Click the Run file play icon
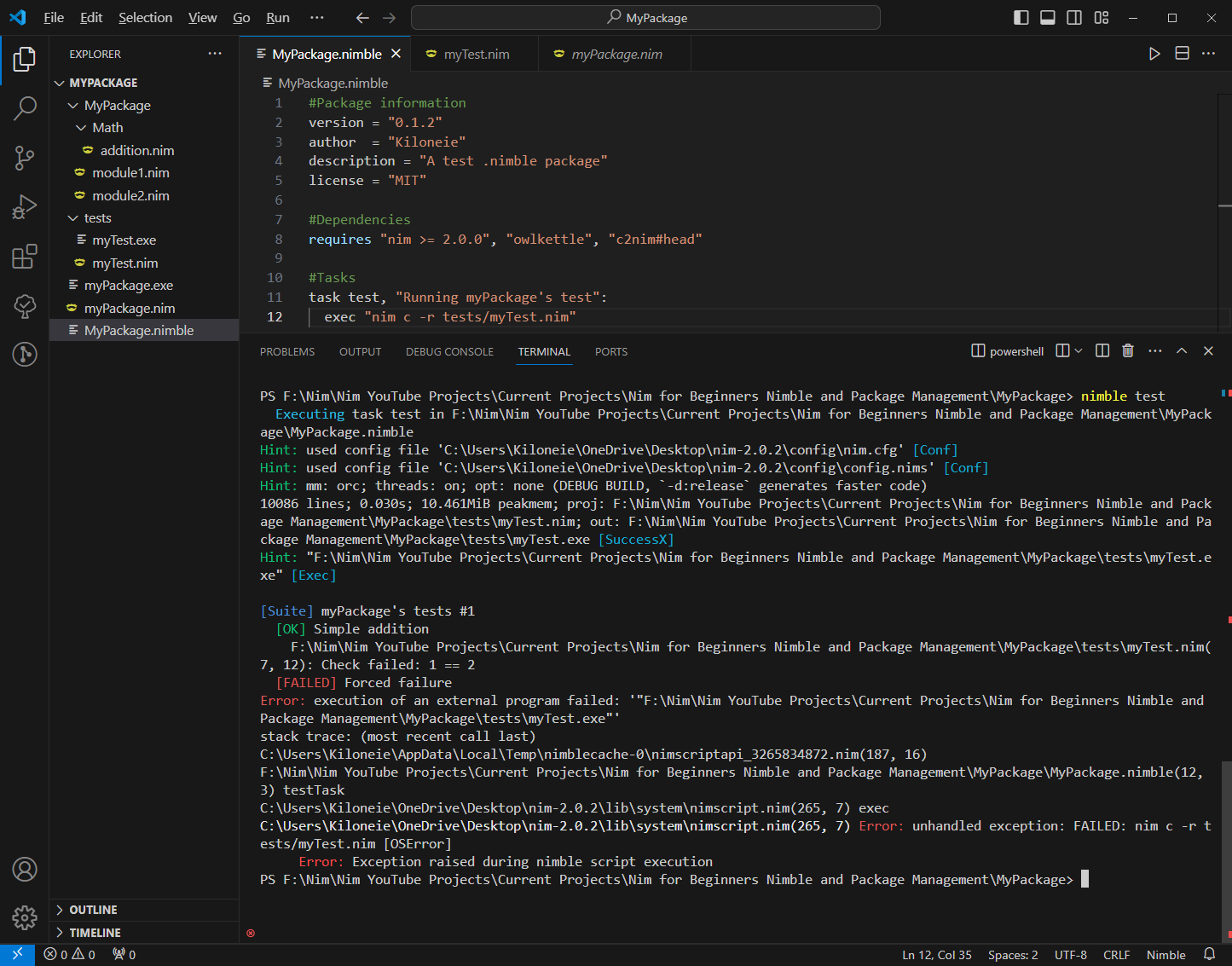The height and width of the screenshot is (966, 1232). click(x=1154, y=54)
